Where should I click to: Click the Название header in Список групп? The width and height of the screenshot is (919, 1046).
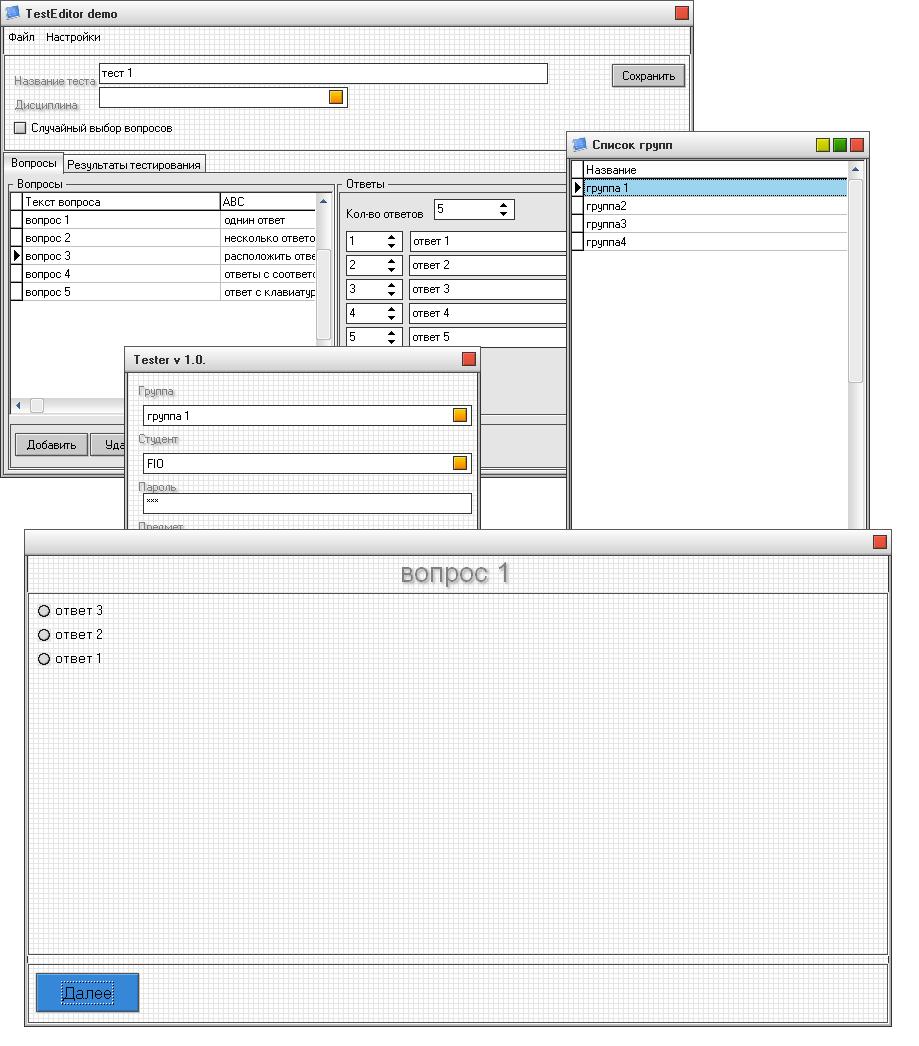tap(715, 169)
